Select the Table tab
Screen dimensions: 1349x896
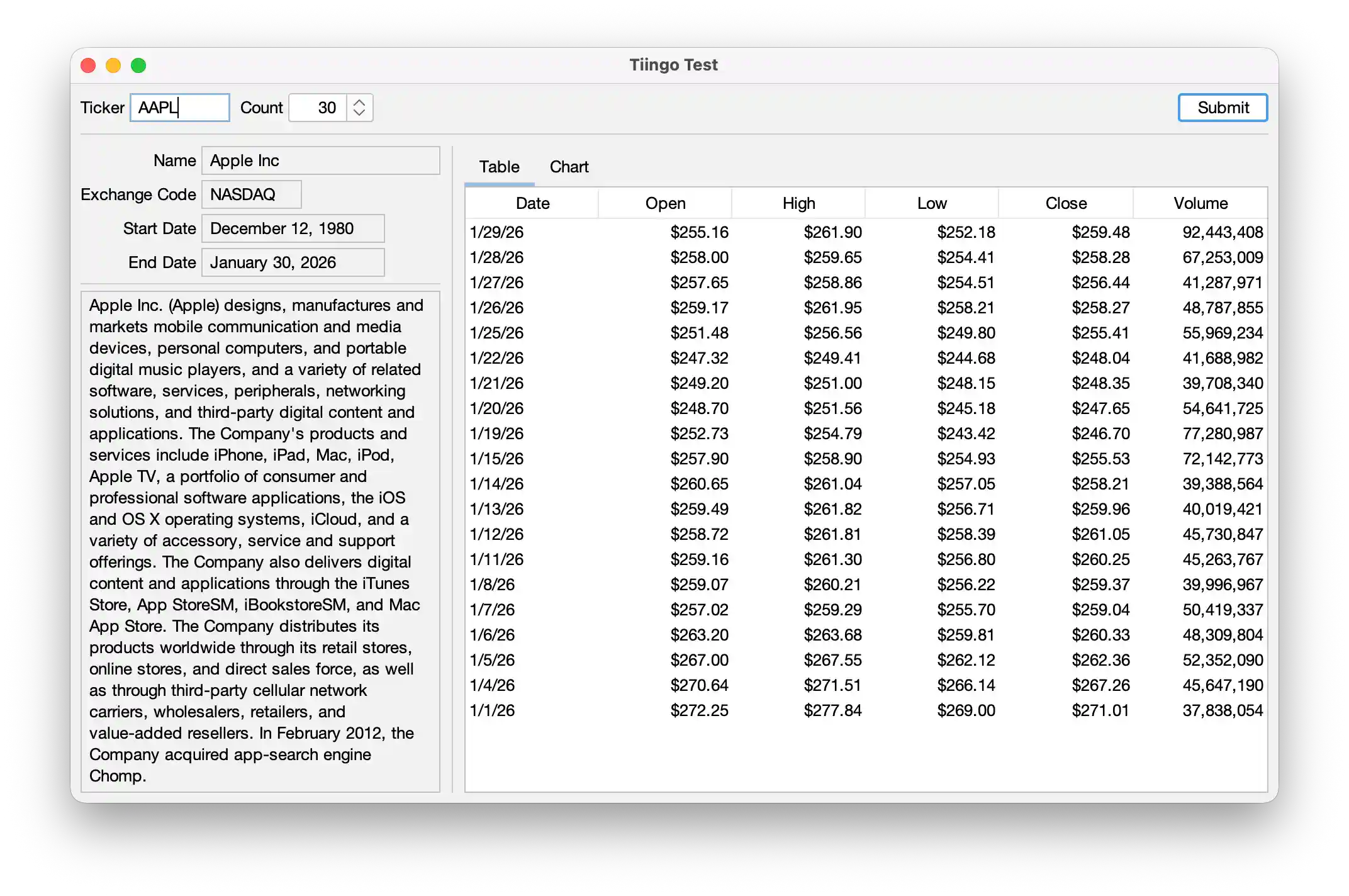[499, 167]
